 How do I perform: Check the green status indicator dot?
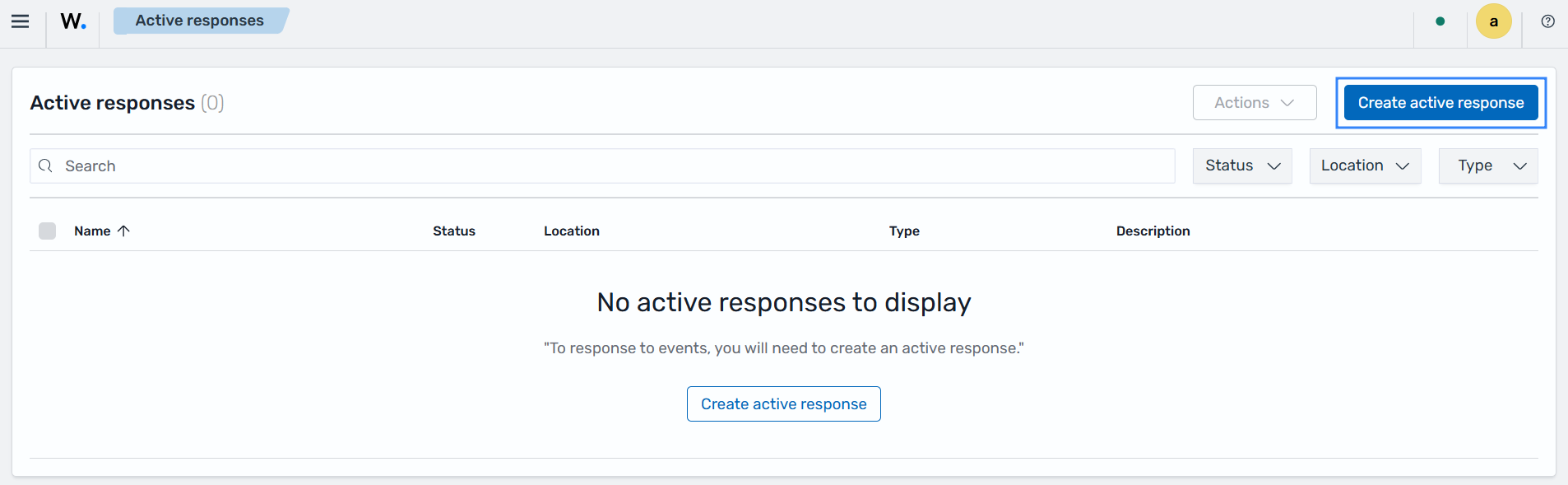pos(1440,21)
